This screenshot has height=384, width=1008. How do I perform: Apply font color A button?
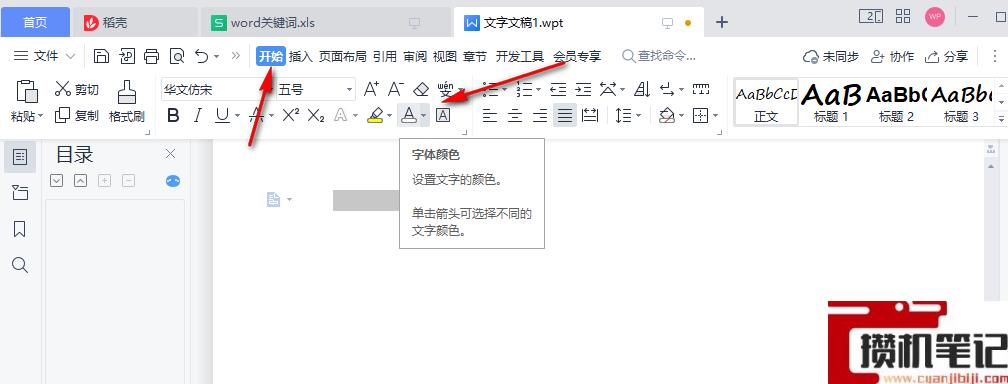[x=408, y=116]
